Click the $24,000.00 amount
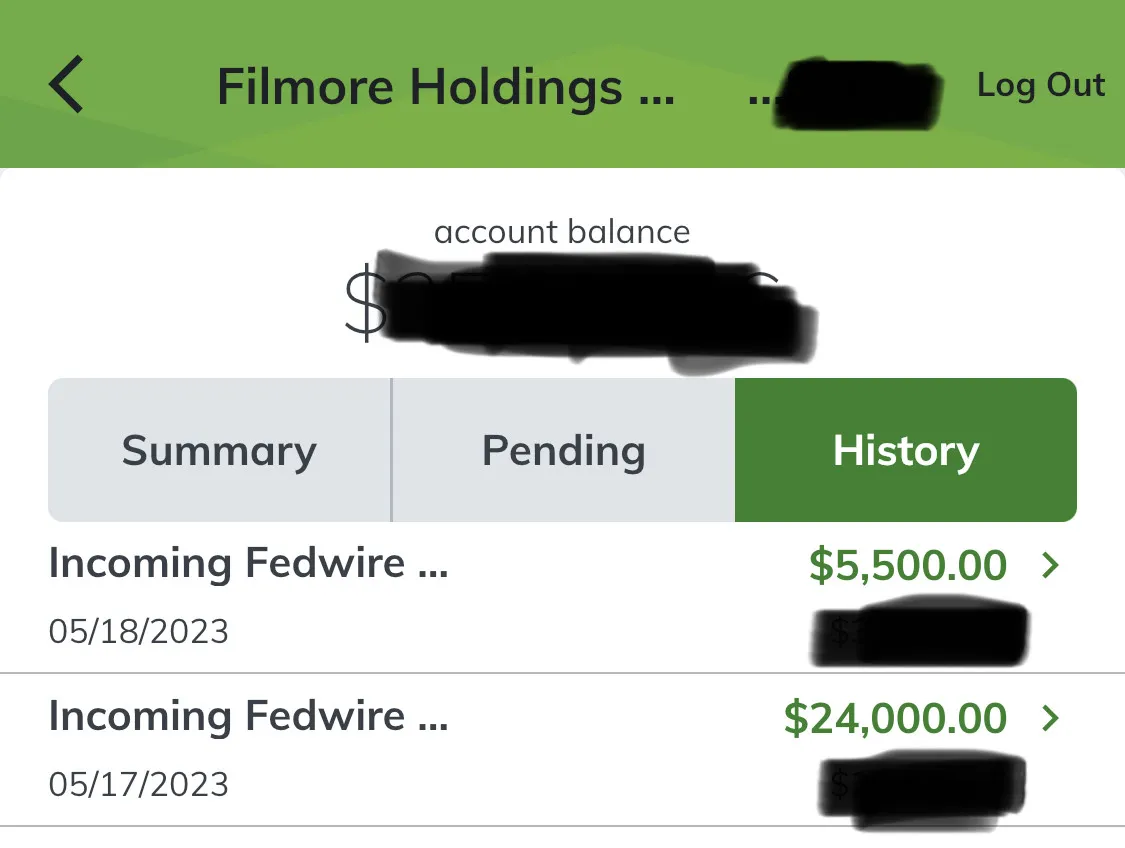Viewport: 1125px width, 848px height. (x=895, y=718)
